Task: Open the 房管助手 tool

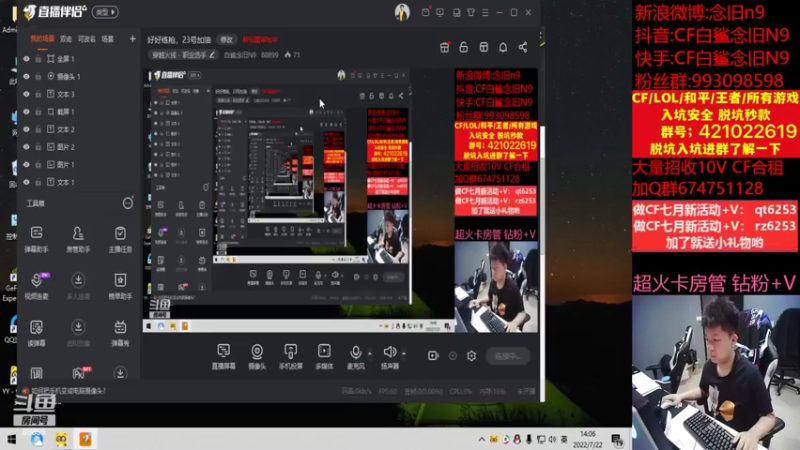Action: click(x=78, y=239)
